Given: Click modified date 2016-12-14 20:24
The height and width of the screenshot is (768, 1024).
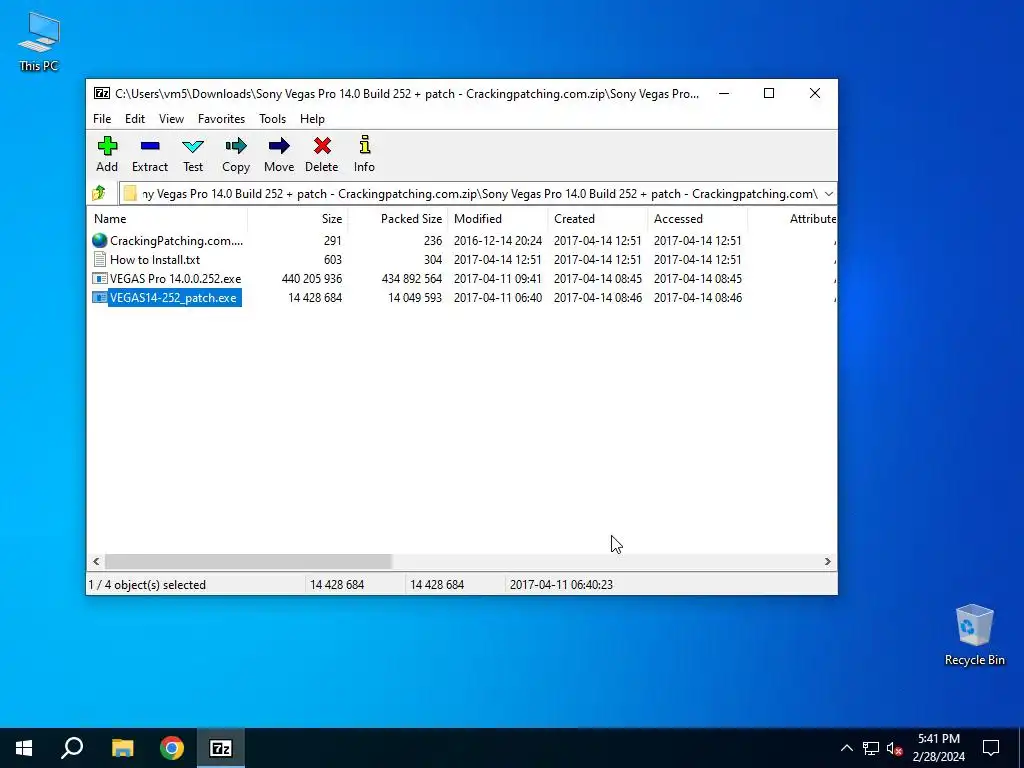Looking at the screenshot, I should click(498, 241).
